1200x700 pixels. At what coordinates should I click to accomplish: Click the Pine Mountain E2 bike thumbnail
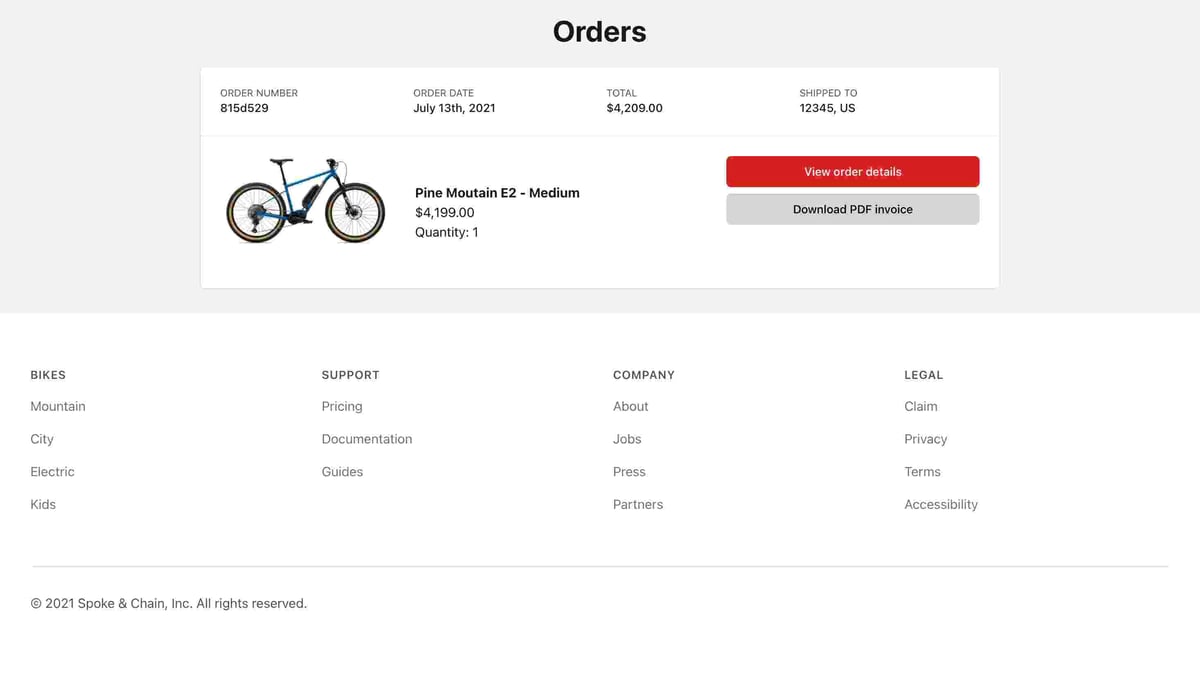coord(305,200)
